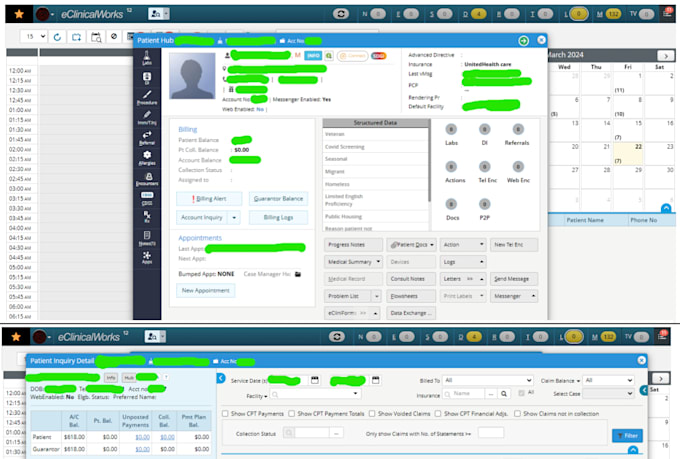The height and width of the screenshot is (459, 680).
Task: Click the green arrow icon in Patient Hub title bar
Action: tap(523, 40)
